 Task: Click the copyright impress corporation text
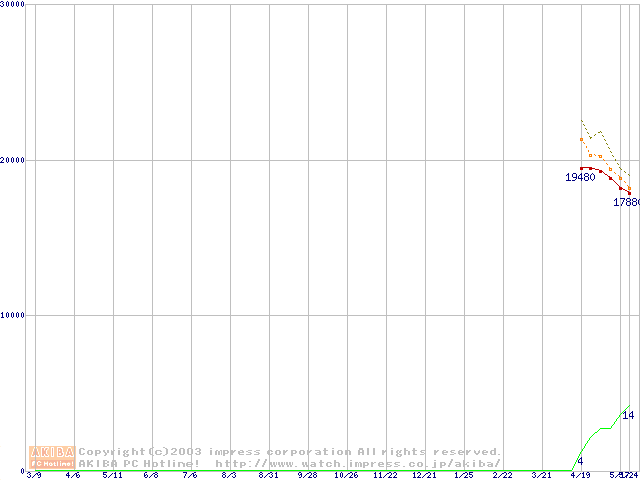[290, 452]
